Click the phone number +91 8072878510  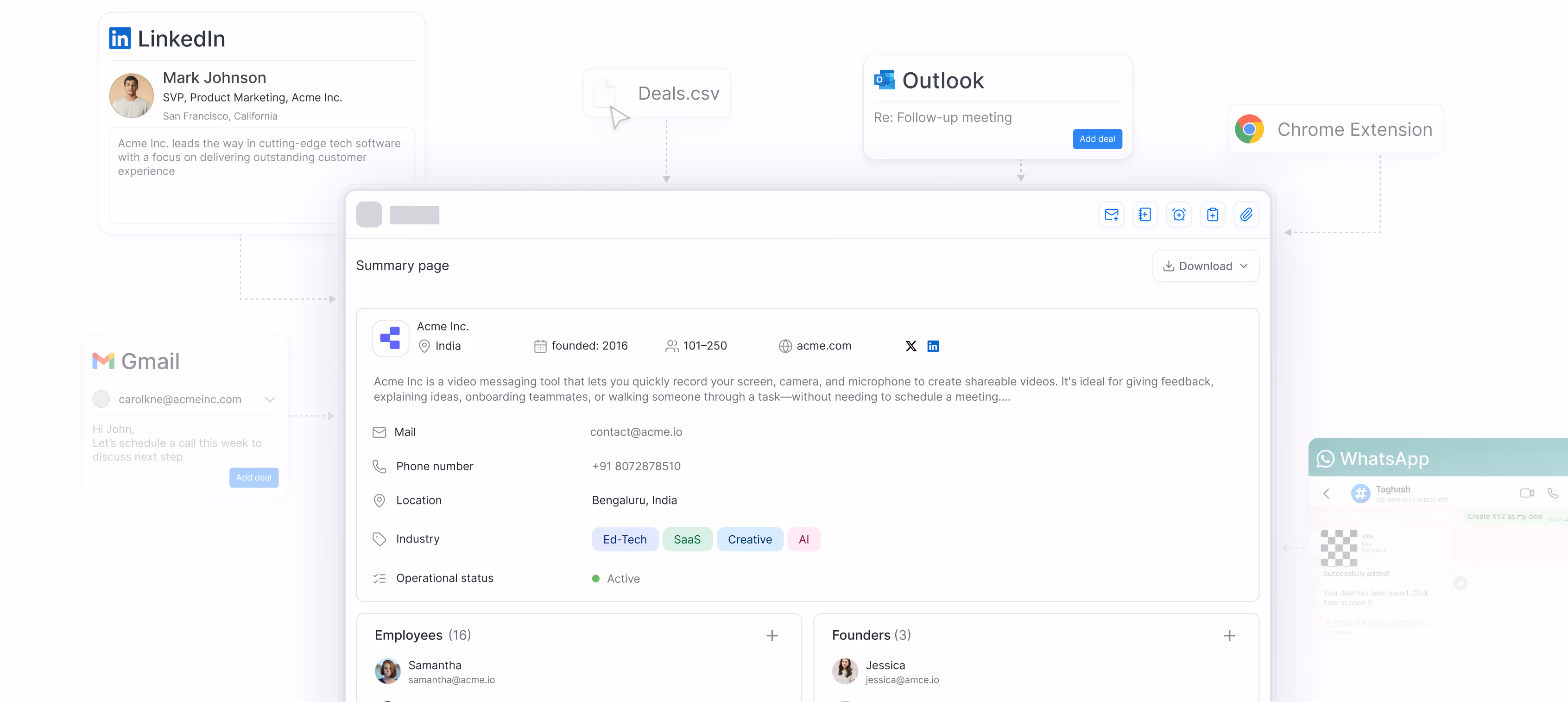[x=636, y=466]
